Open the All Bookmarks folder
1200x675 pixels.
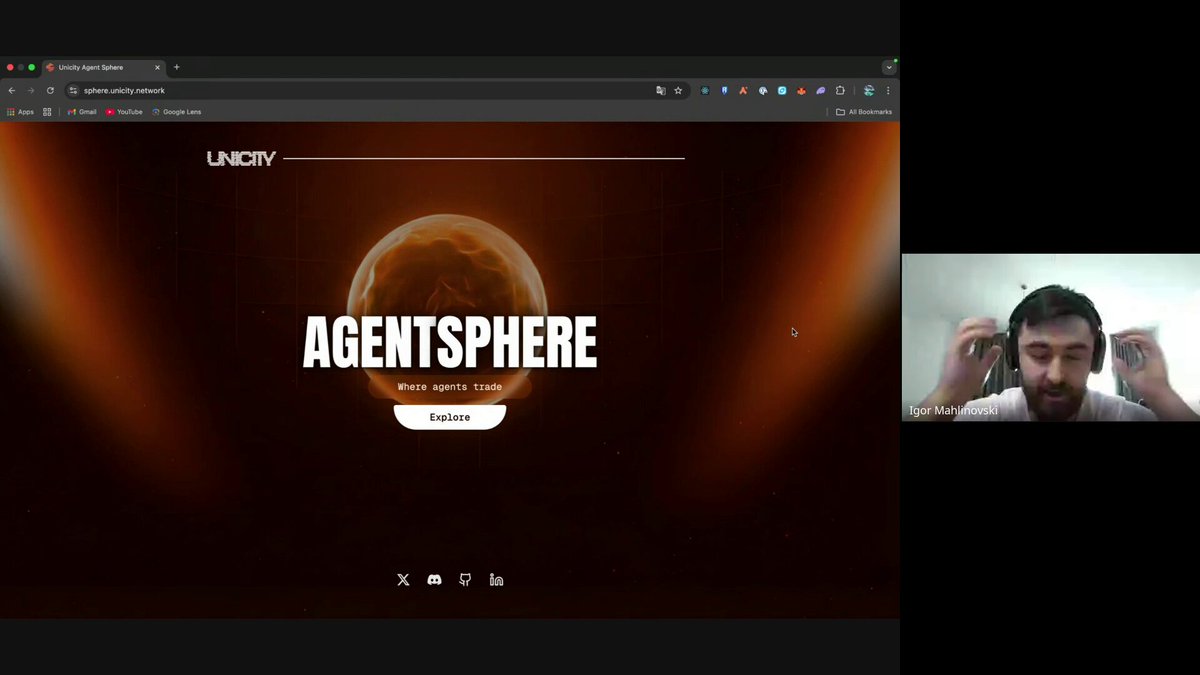pos(864,112)
